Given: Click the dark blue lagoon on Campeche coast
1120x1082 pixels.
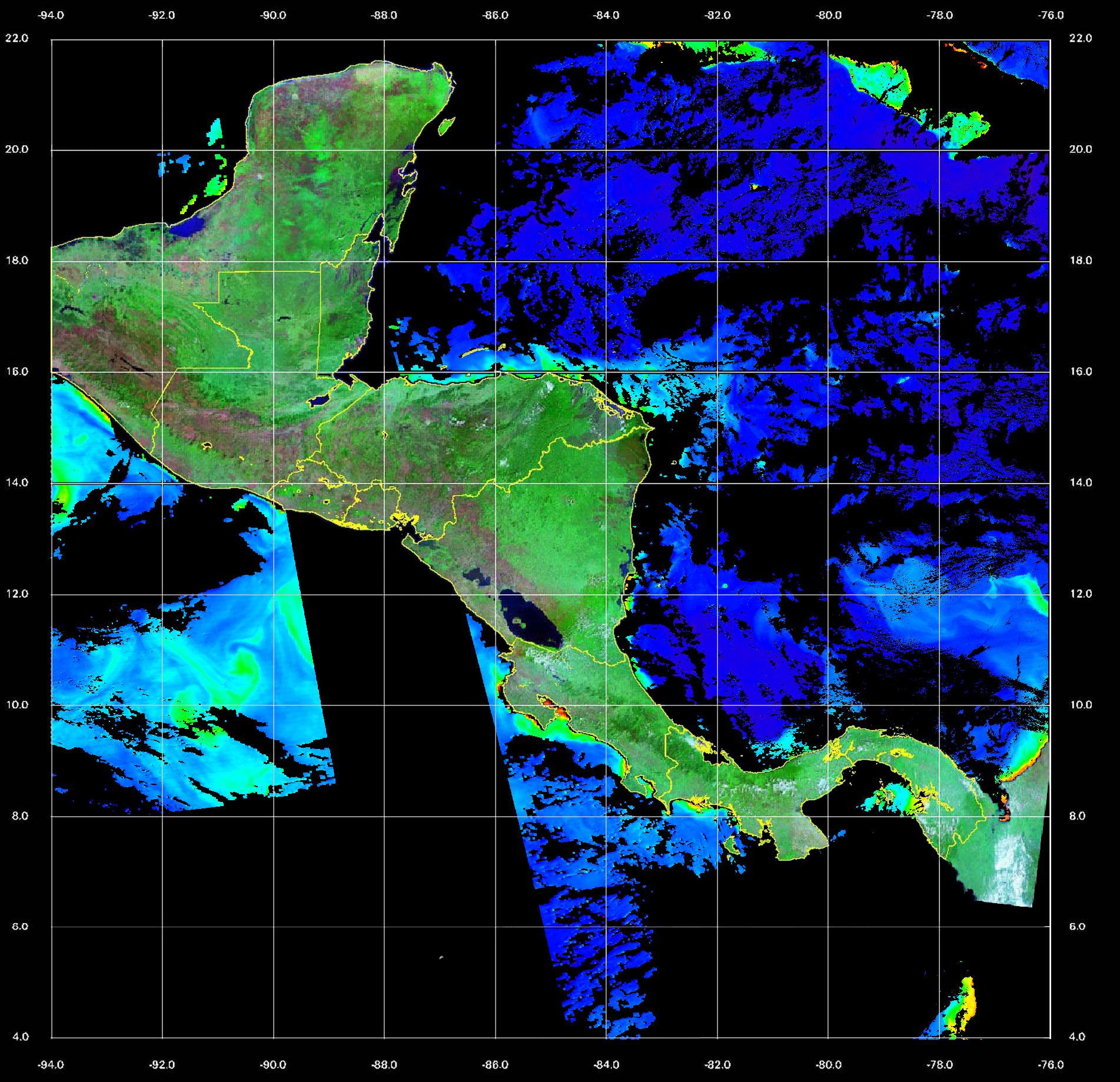Looking at the screenshot, I should (191, 227).
